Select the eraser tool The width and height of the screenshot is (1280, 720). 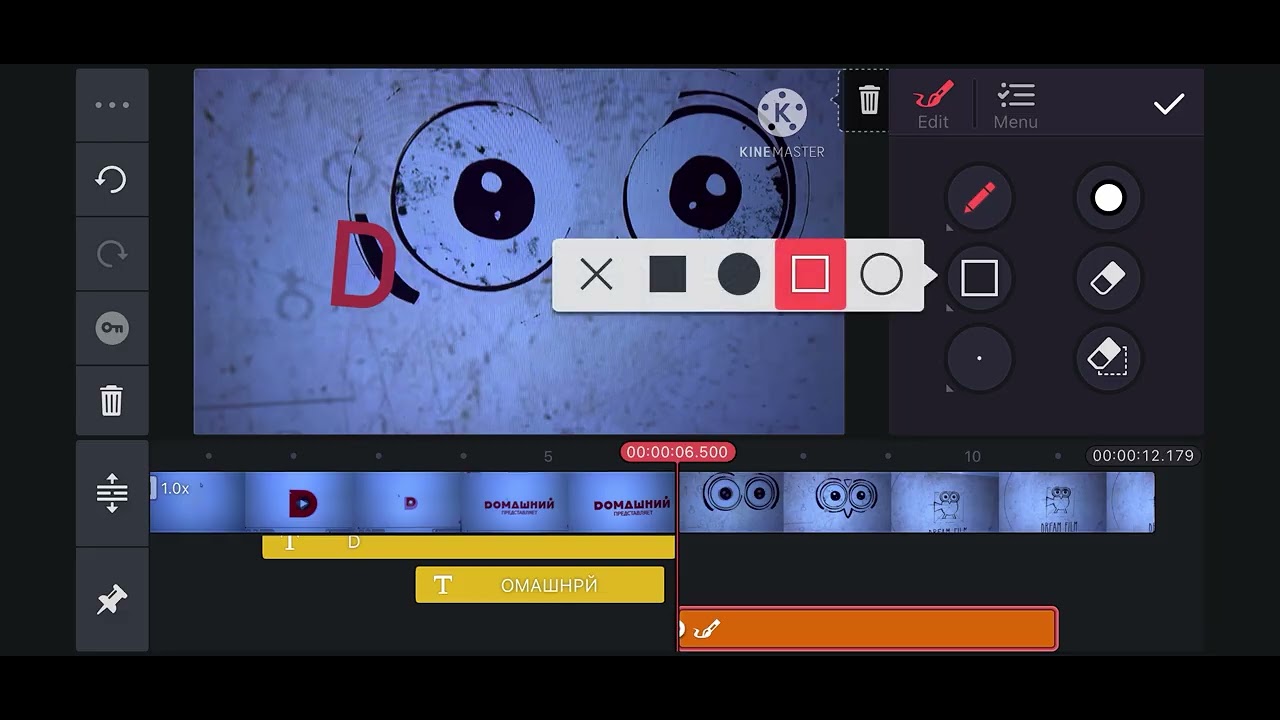(1108, 278)
